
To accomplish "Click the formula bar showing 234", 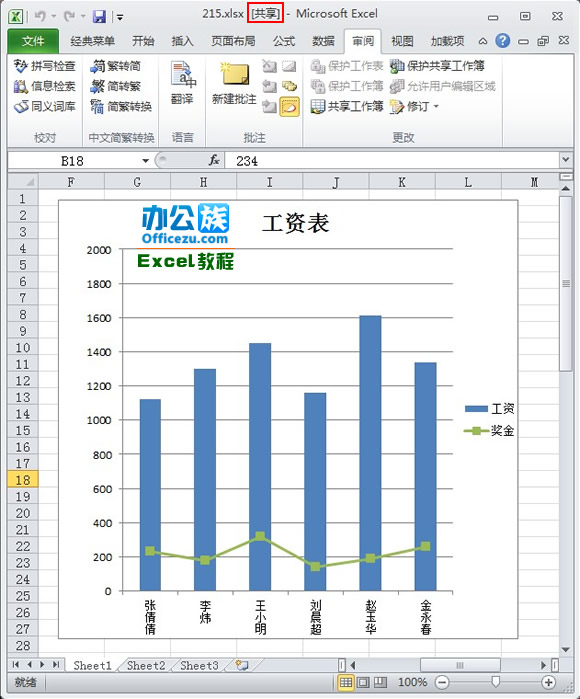I will pos(392,161).
